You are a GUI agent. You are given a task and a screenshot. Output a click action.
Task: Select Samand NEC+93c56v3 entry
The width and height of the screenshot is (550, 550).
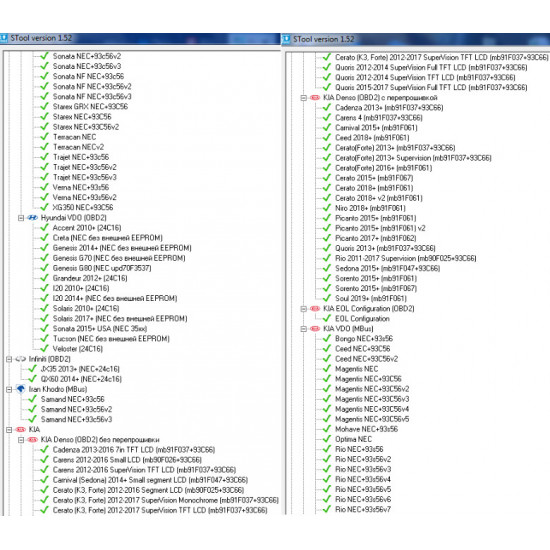pyautogui.click(x=76, y=419)
